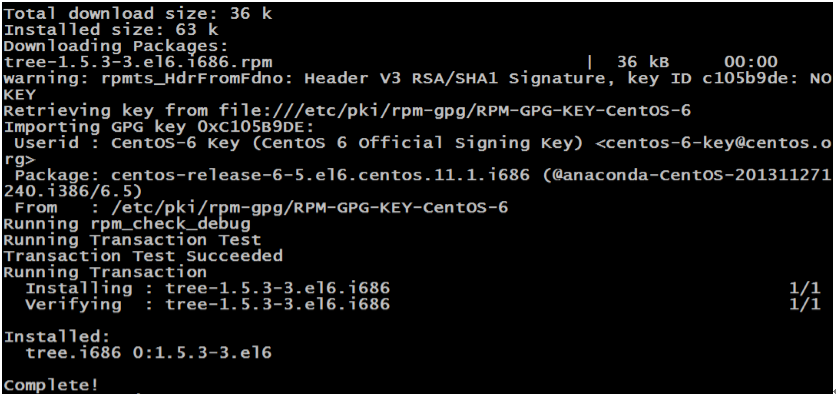Click the rpmts_HdrFromFdno warning line
This screenshot has width=836, height=394.
pos(418,87)
